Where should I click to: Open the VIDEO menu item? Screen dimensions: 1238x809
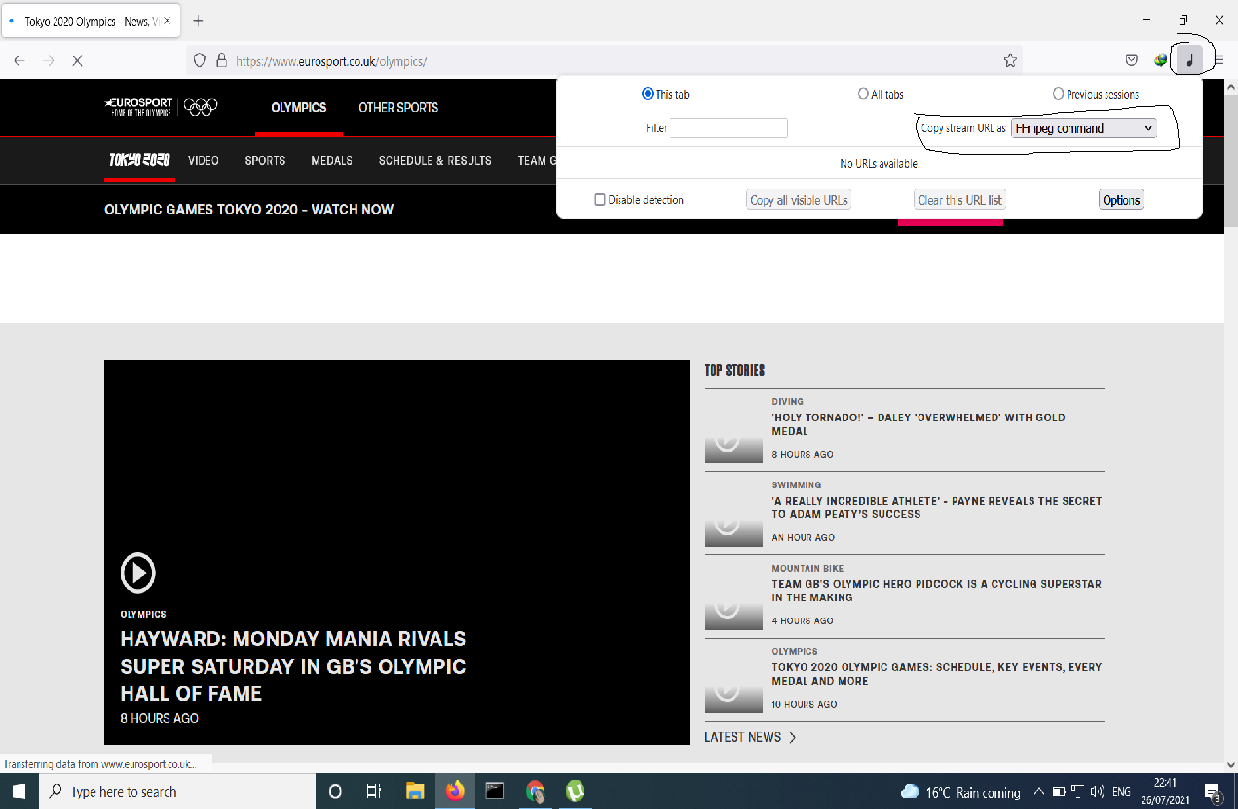click(x=203, y=160)
